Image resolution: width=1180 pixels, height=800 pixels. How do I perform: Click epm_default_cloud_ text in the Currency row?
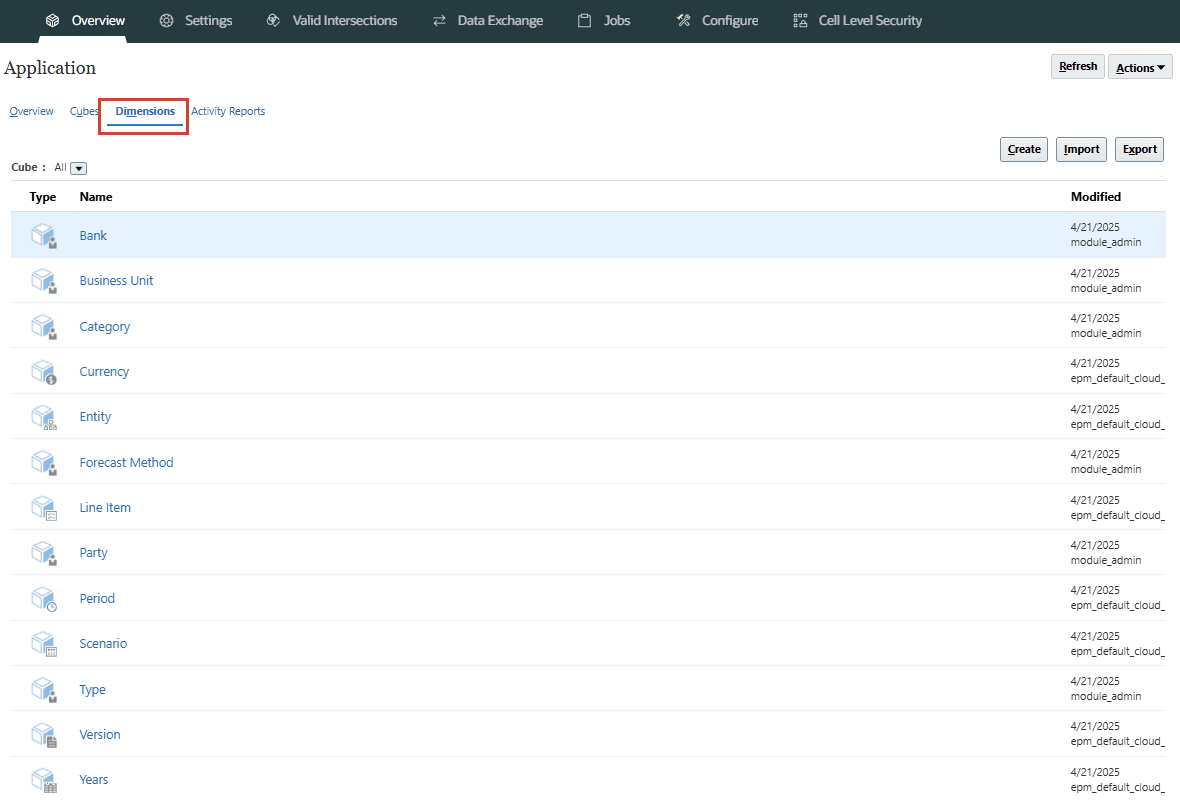pyautogui.click(x=1118, y=379)
